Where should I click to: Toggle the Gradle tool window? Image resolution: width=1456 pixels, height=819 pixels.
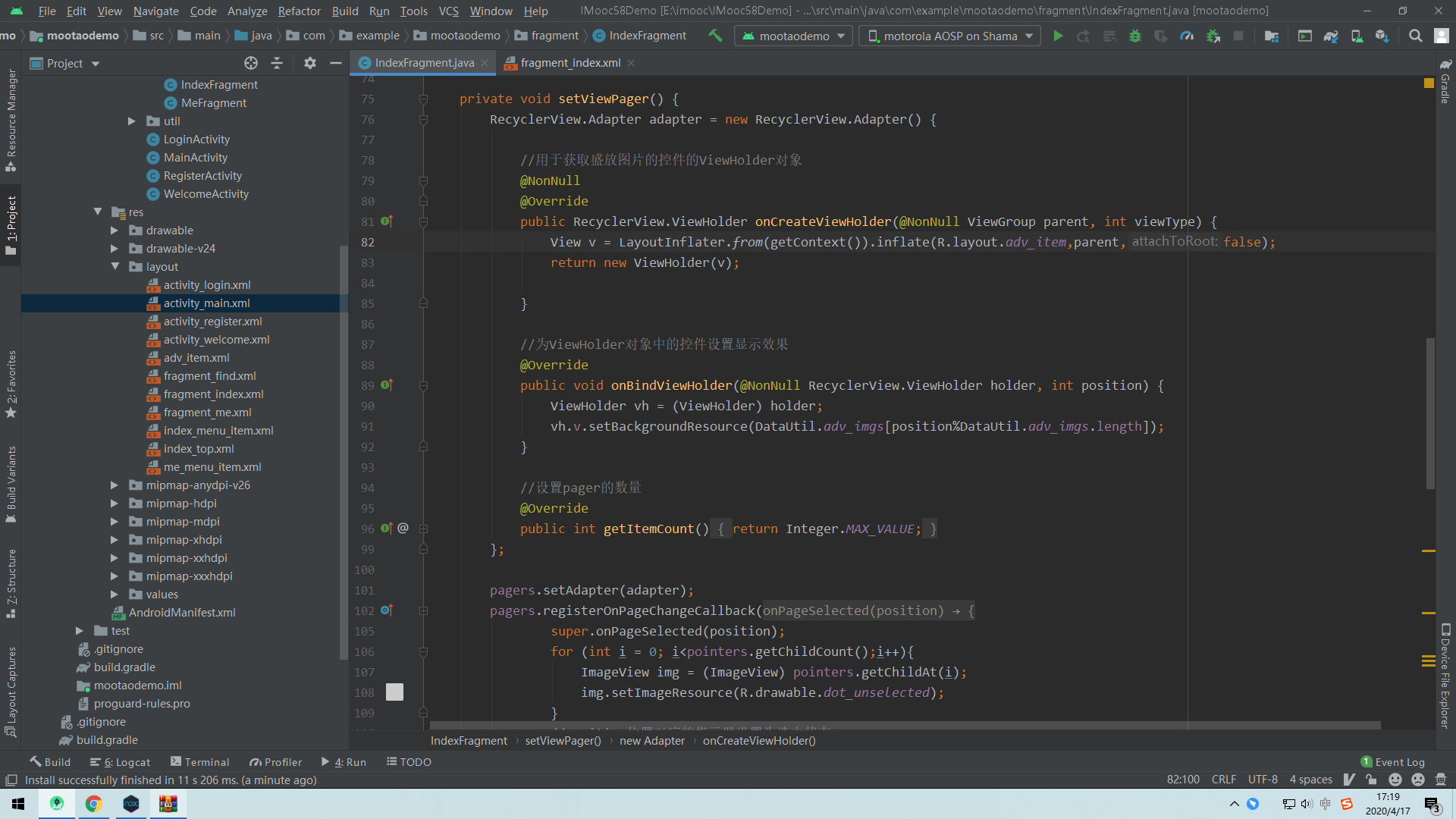click(1445, 81)
